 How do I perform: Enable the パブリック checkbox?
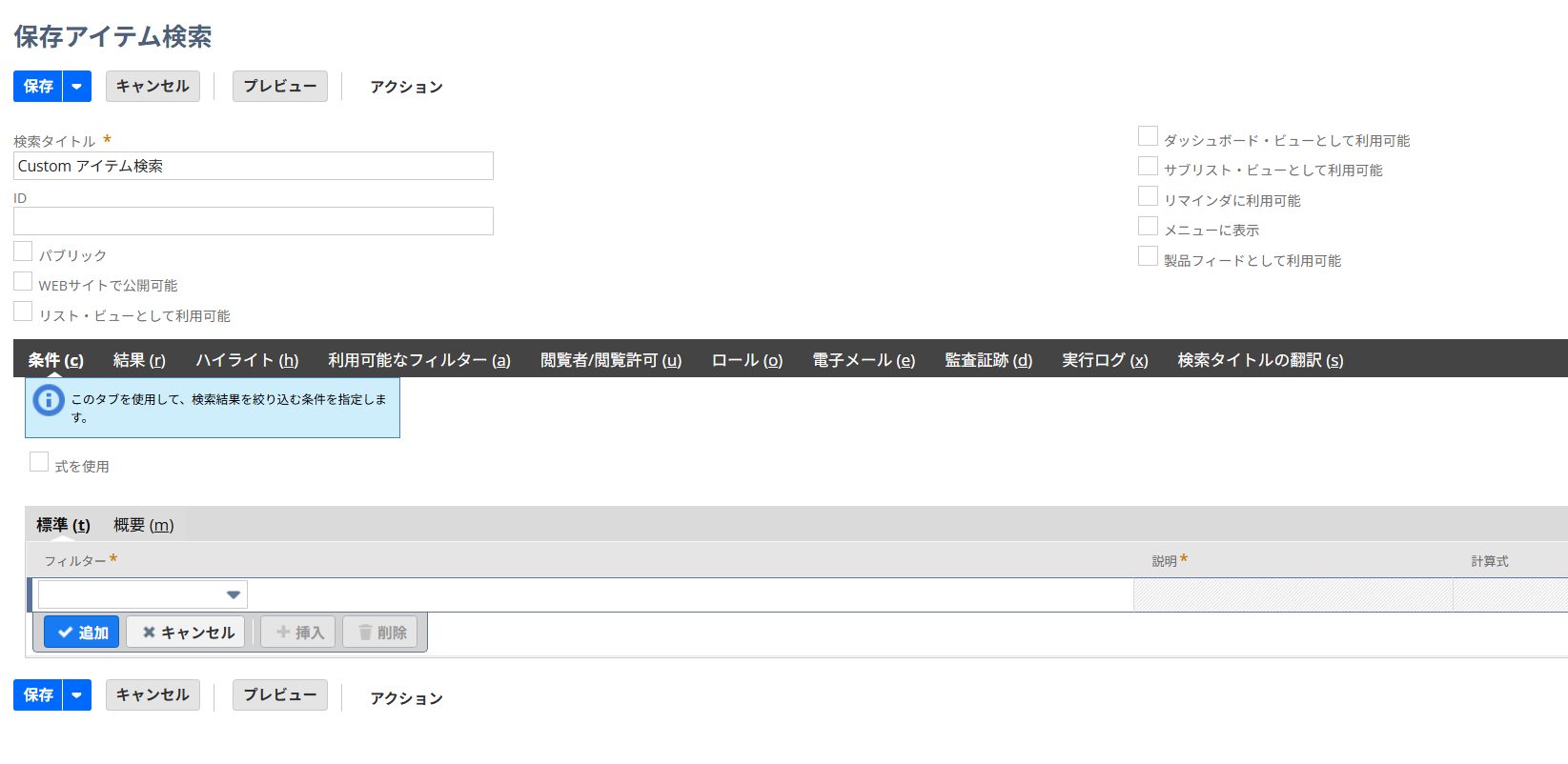click(24, 252)
